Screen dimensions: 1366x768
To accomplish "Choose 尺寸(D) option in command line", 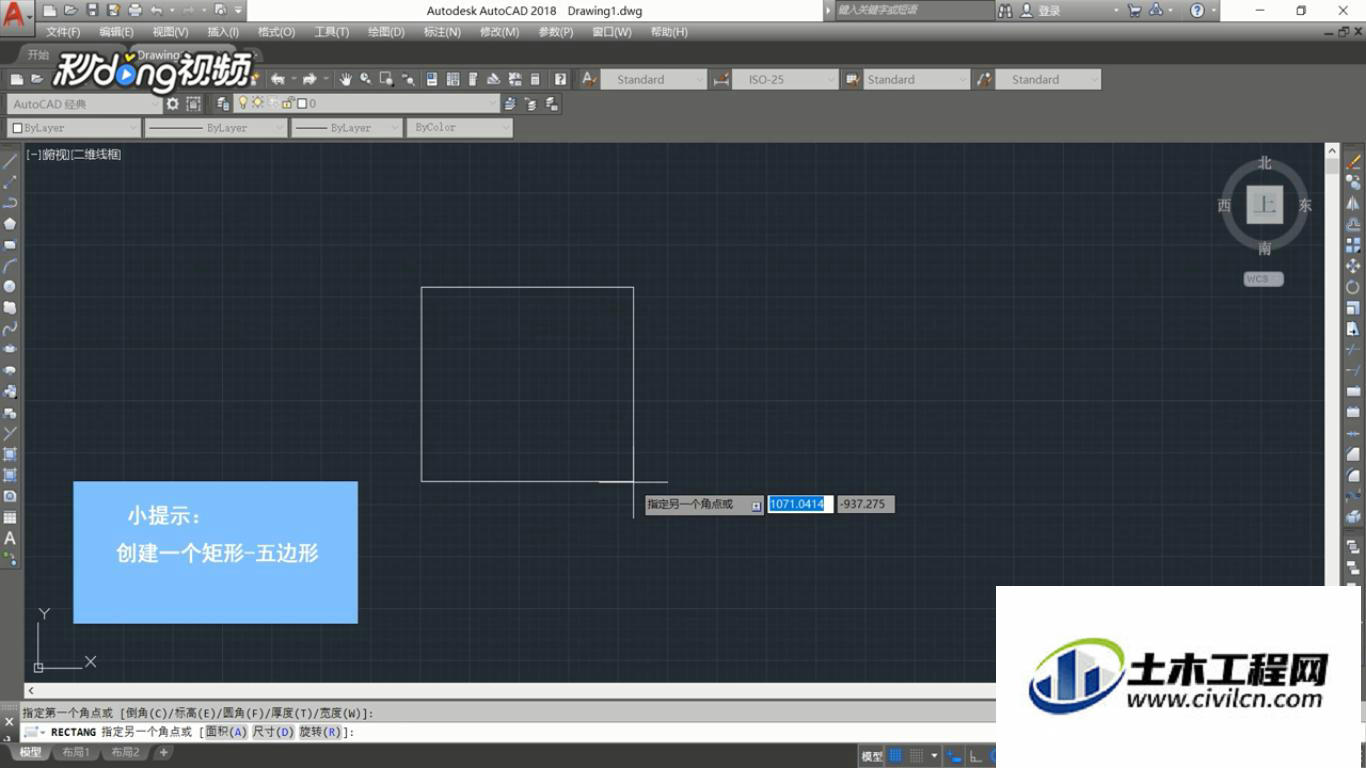I will [x=273, y=732].
